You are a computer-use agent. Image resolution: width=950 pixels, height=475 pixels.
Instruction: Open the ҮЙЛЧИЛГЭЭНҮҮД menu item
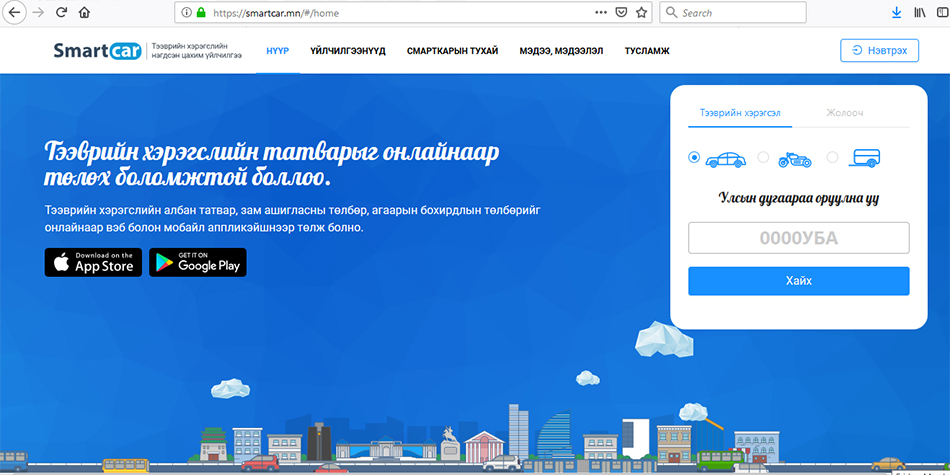click(347, 51)
